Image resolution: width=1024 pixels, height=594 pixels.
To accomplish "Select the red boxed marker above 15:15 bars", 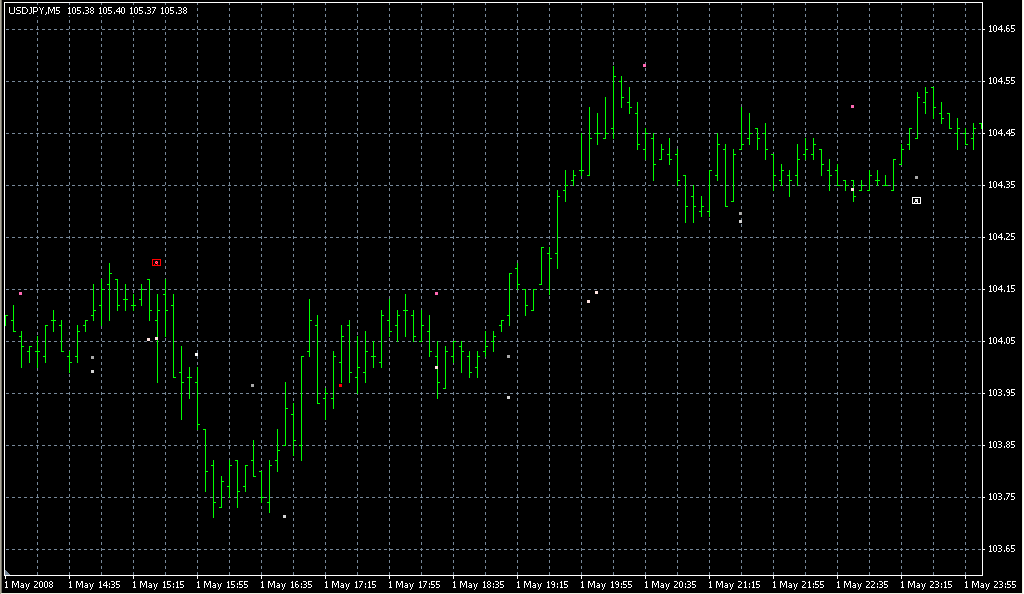I will (x=156, y=262).
